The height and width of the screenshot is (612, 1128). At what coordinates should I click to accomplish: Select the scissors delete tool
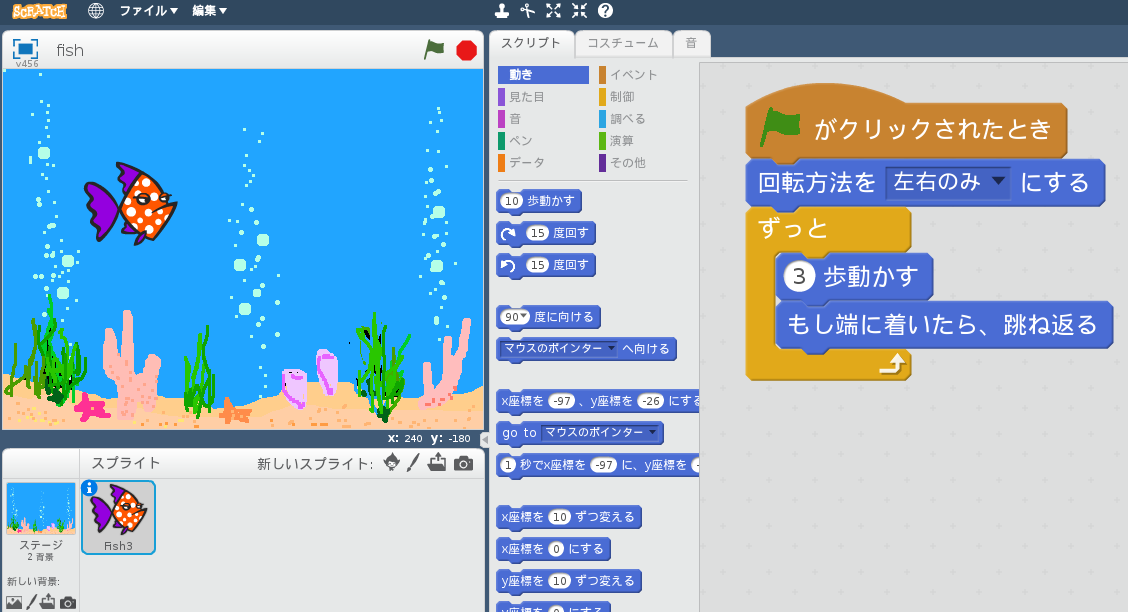point(527,11)
